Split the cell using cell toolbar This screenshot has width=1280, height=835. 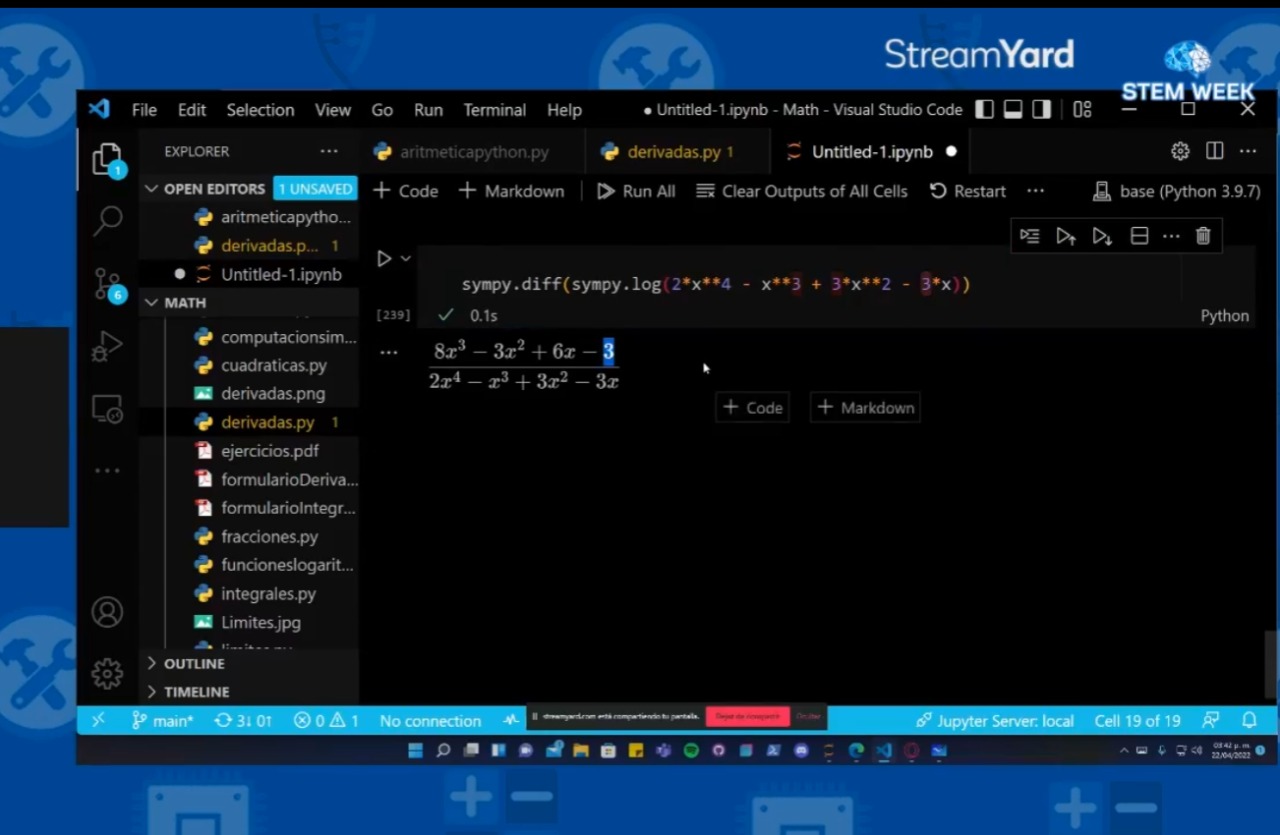pos(1138,236)
